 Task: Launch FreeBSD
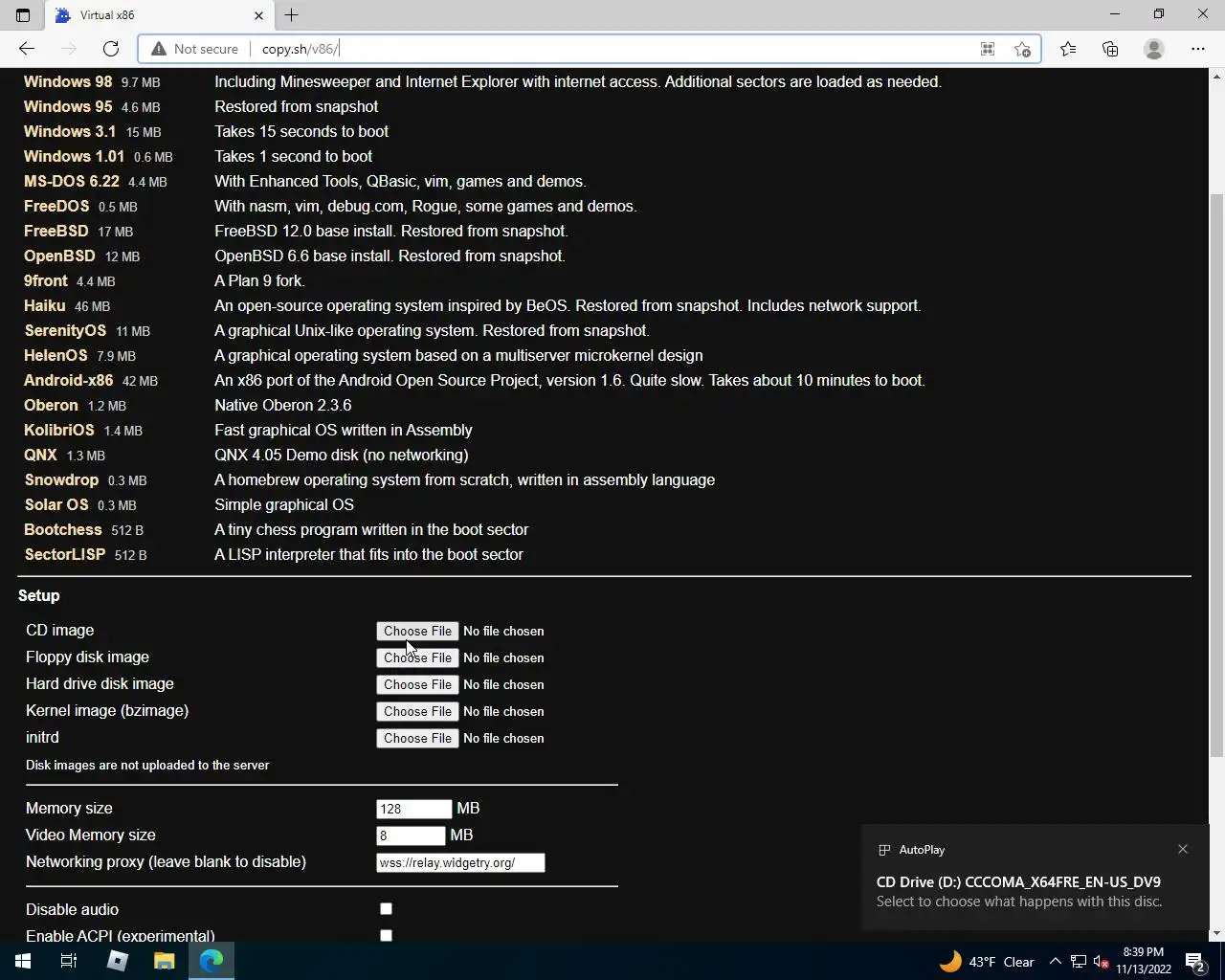(56, 231)
